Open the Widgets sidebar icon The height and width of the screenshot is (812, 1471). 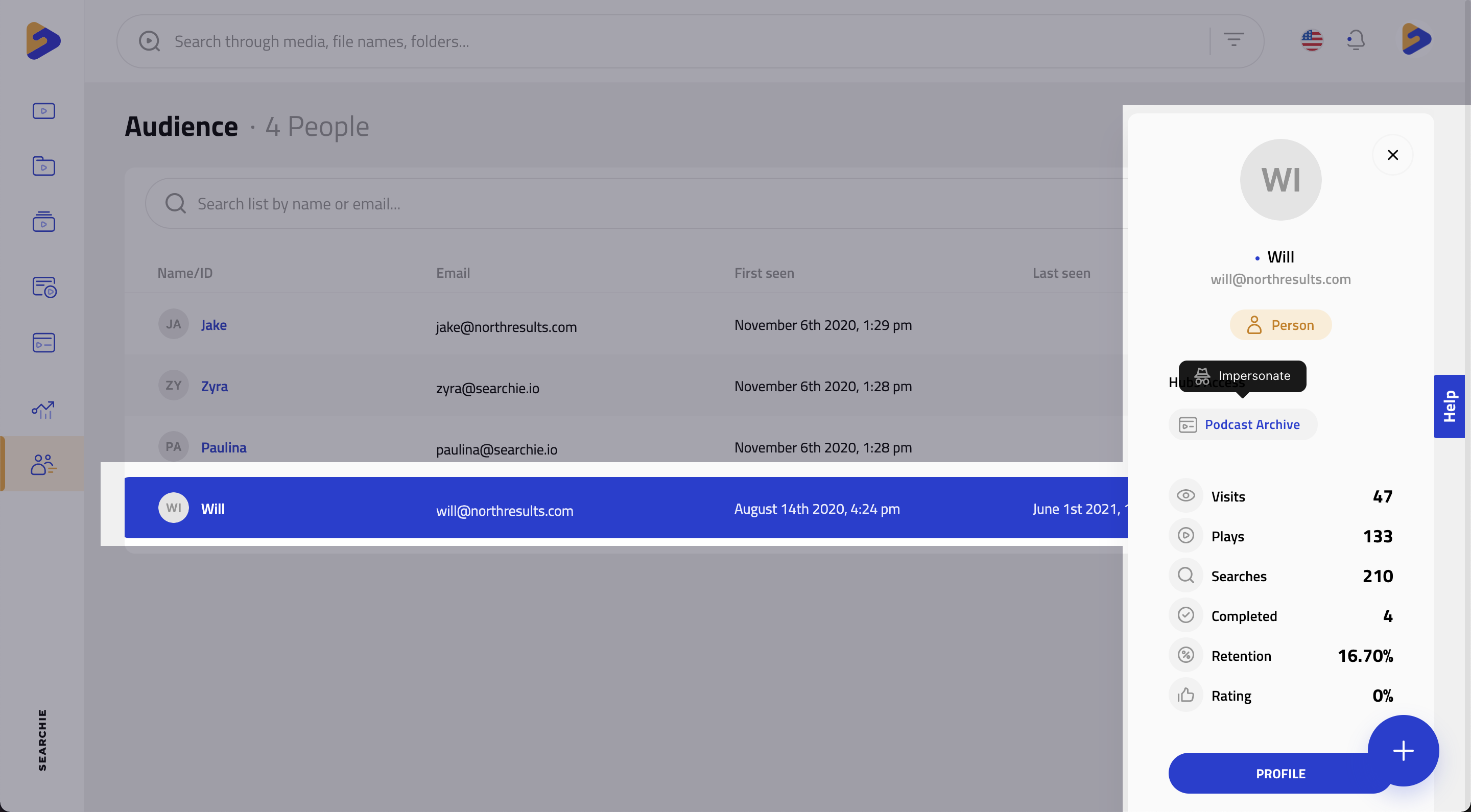coord(43,286)
